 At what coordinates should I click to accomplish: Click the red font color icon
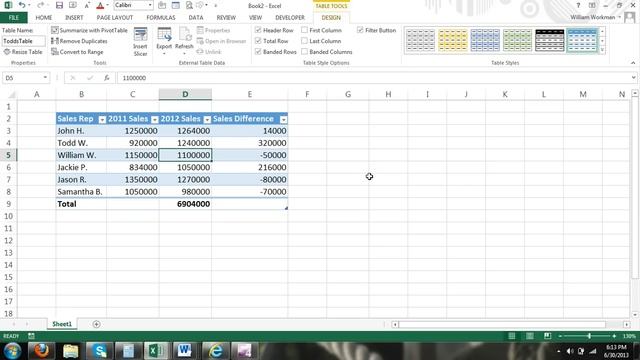tap(100, 5)
